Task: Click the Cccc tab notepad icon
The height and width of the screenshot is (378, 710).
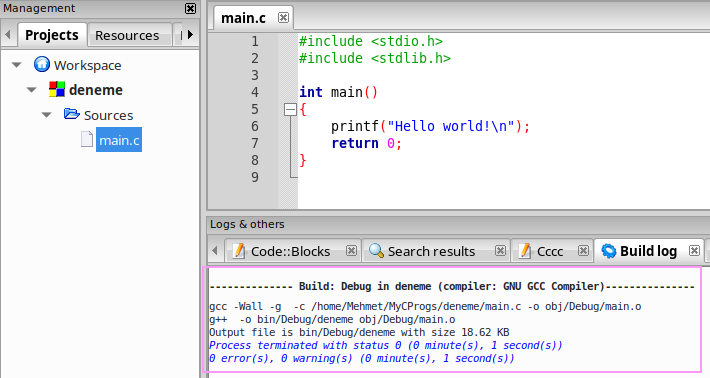Action: pos(524,250)
